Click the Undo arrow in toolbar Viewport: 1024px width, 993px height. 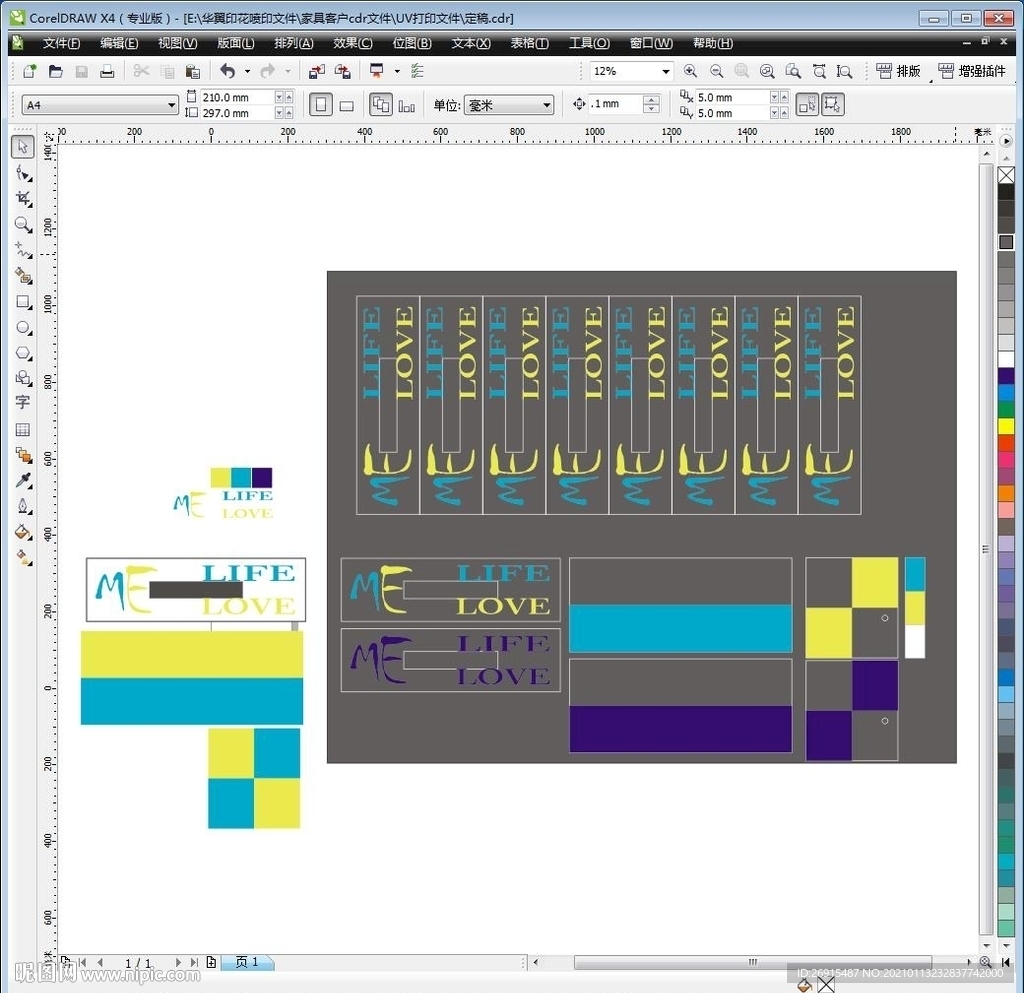[x=227, y=71]
